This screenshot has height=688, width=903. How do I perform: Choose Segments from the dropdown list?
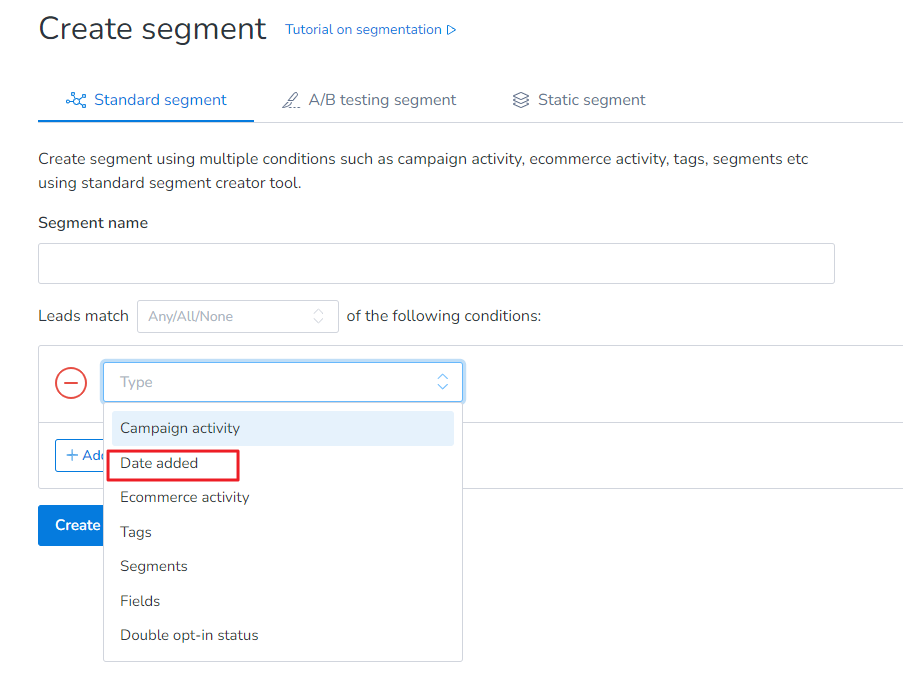pyautogui.click(x=154, y=566)
